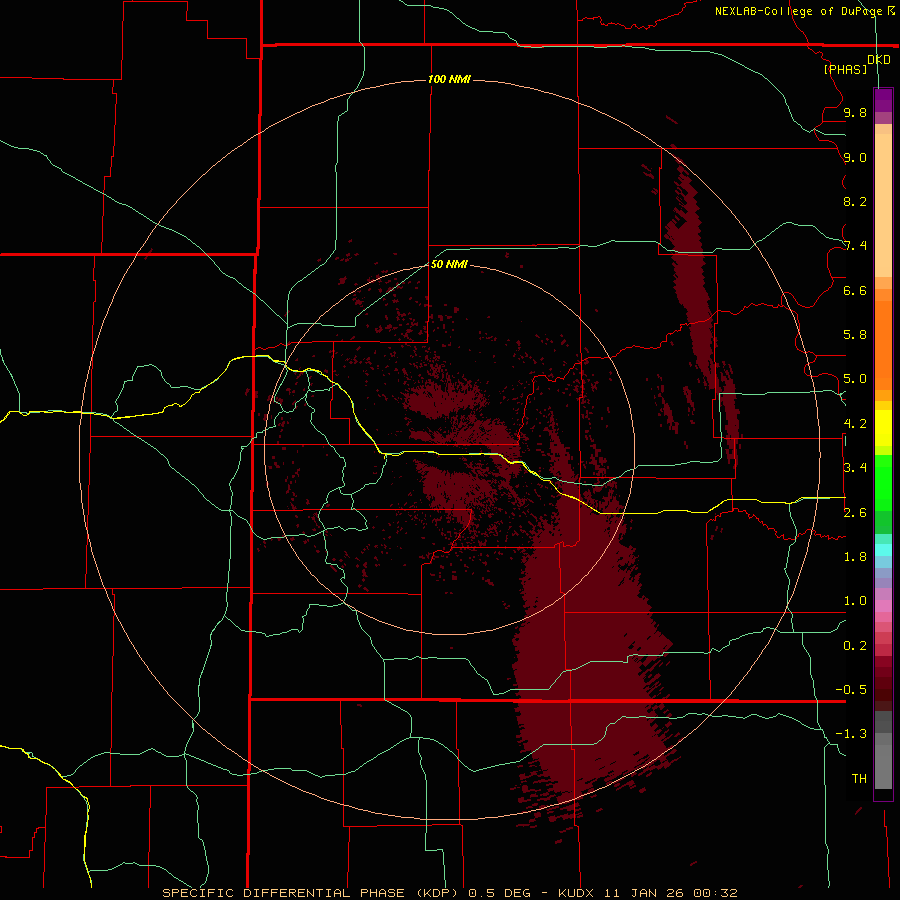Click the 11 JAN 26 date text
900x900 pixels.
[x=643, y=893]
